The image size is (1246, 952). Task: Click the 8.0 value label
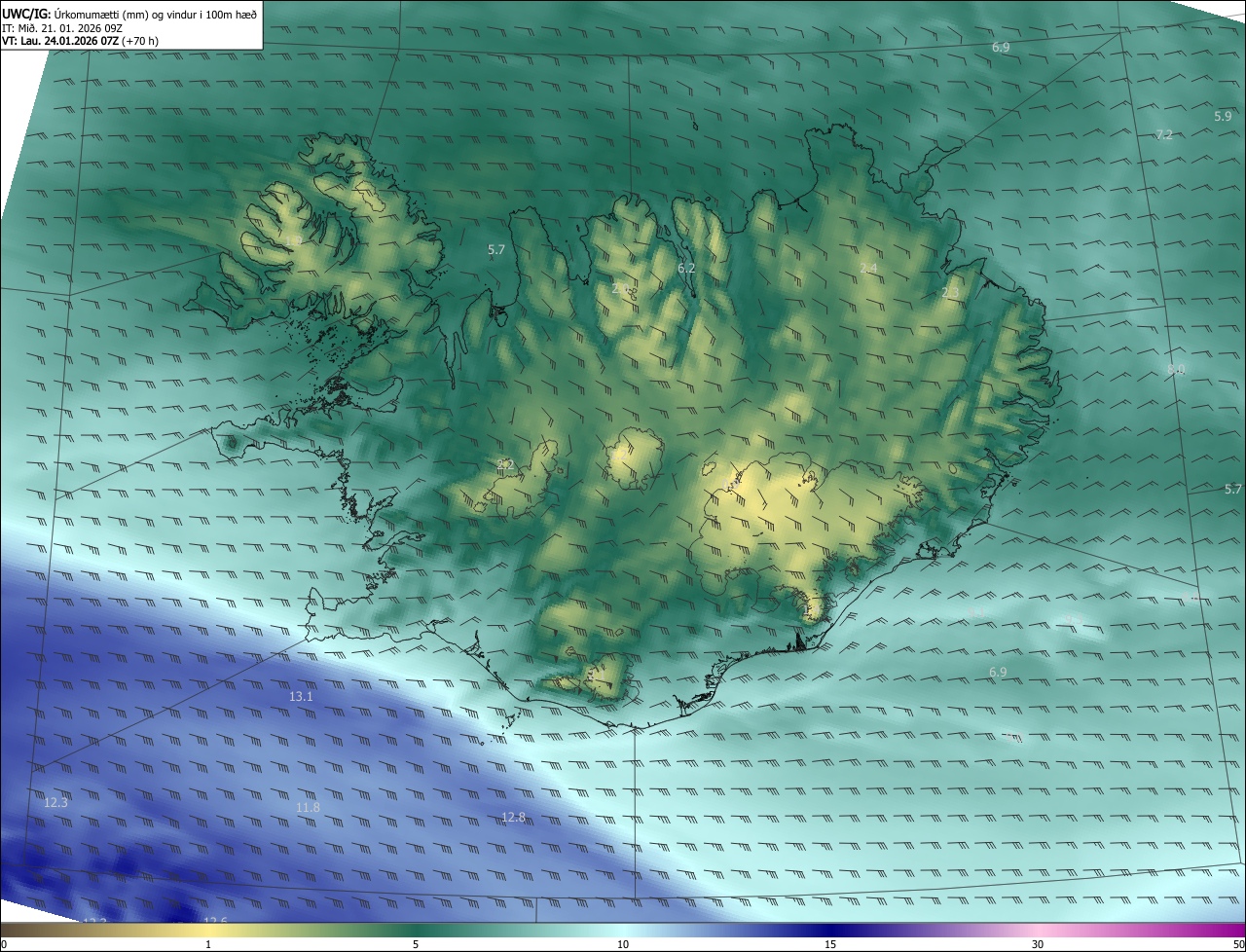pyautogui.click(x=1176, y=369)
